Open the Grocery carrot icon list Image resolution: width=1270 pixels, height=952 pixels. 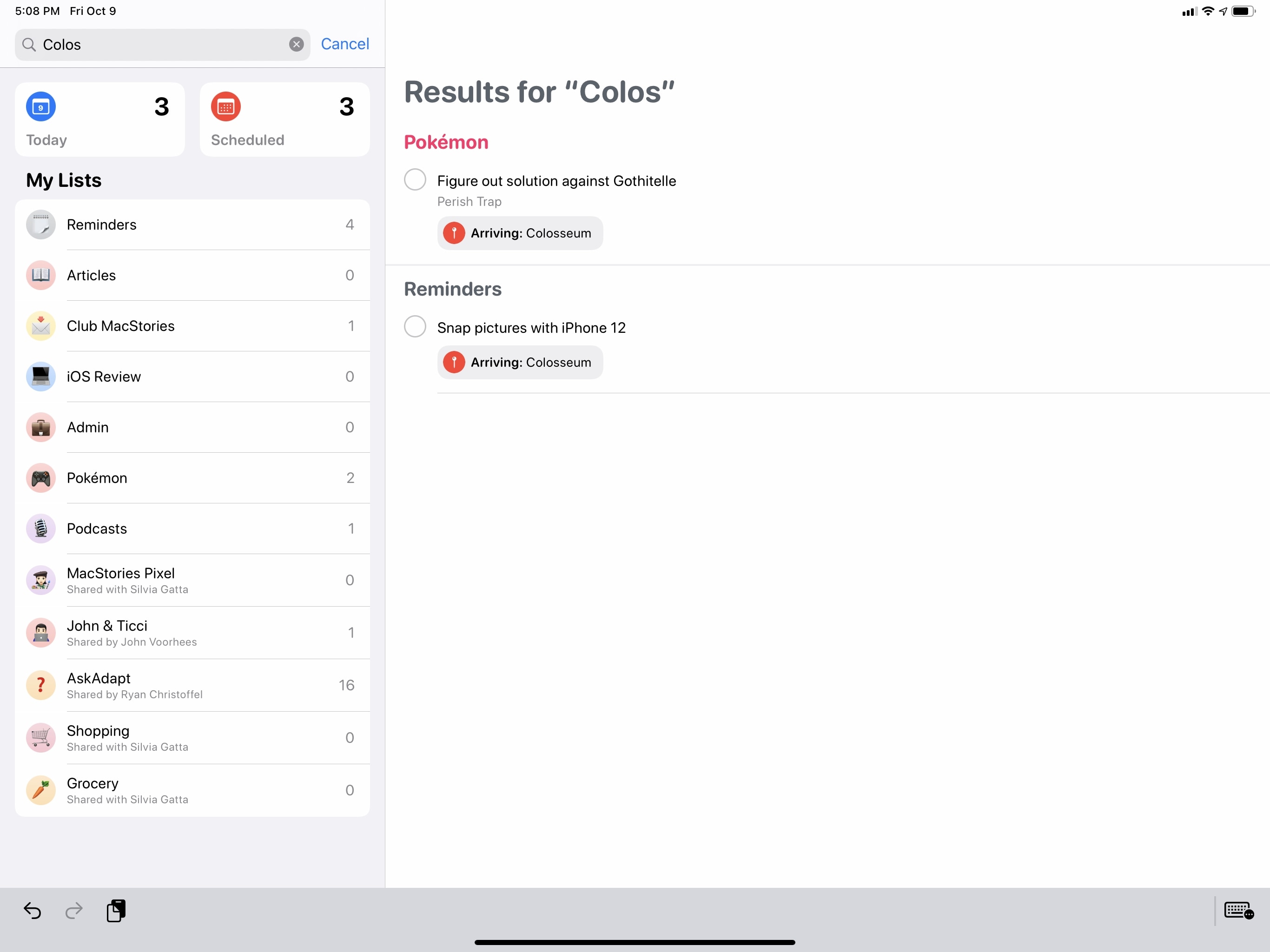tap(41, 790)
